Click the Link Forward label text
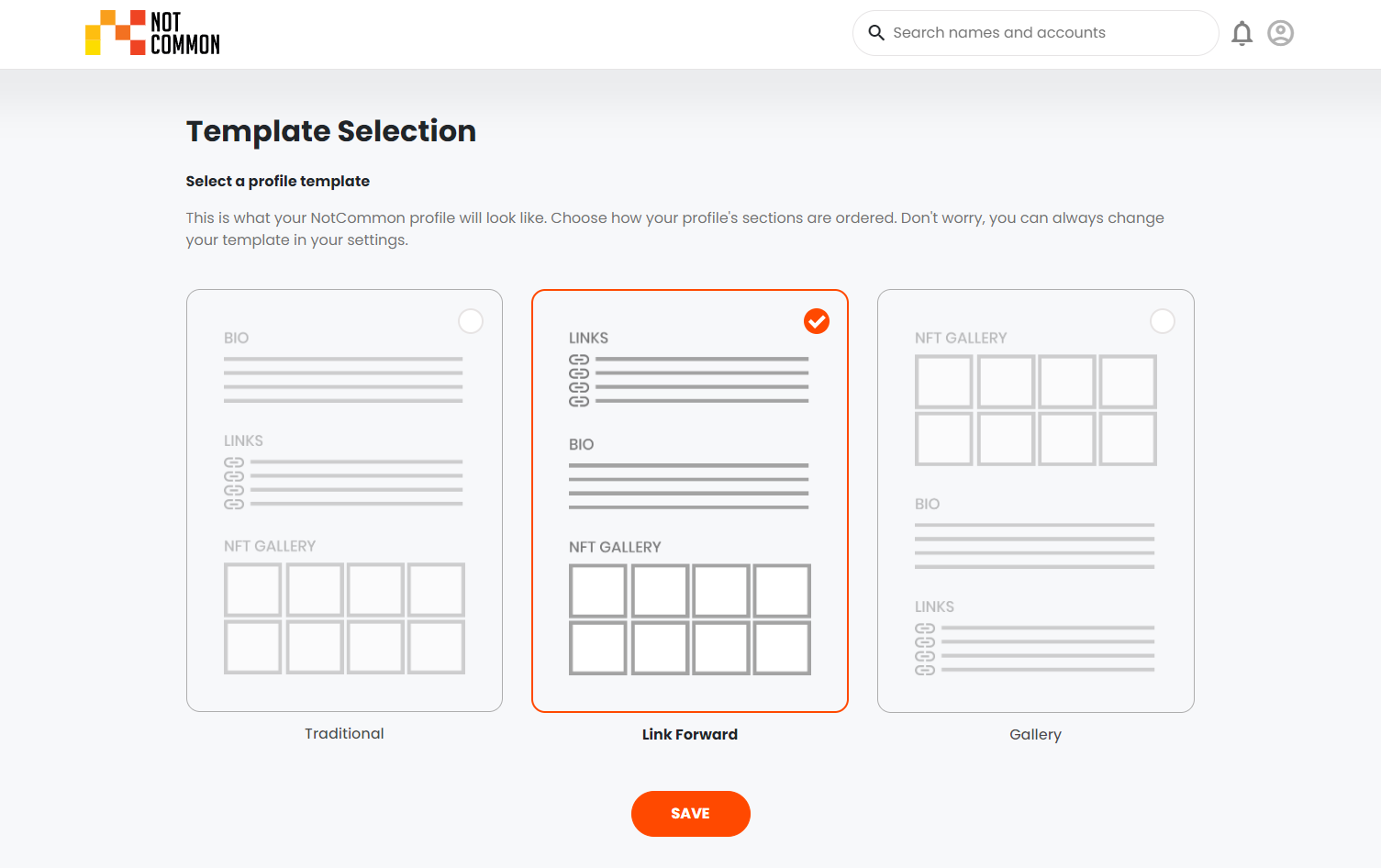1381x868 pixels. (690, 735)
